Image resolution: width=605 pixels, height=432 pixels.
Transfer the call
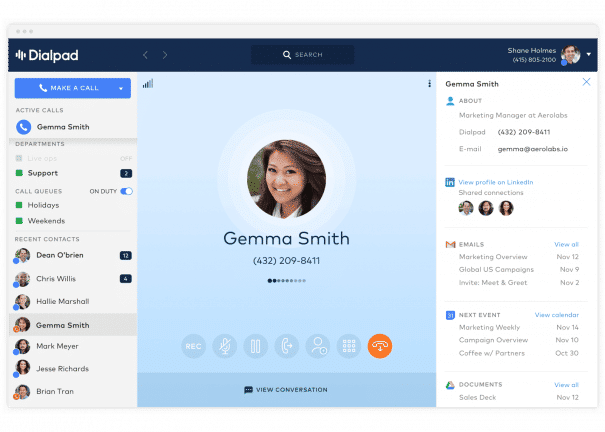click(x=287, y=346)
